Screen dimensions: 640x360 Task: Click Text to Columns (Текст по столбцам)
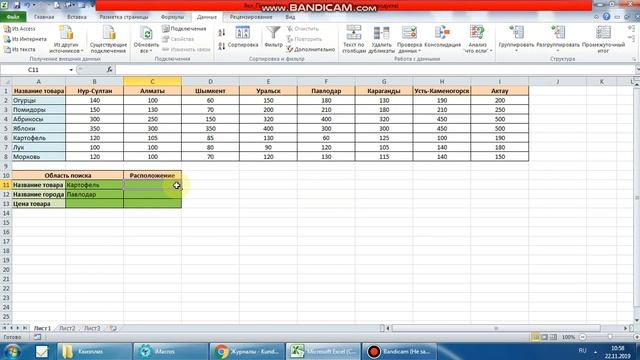coord(353,39)
